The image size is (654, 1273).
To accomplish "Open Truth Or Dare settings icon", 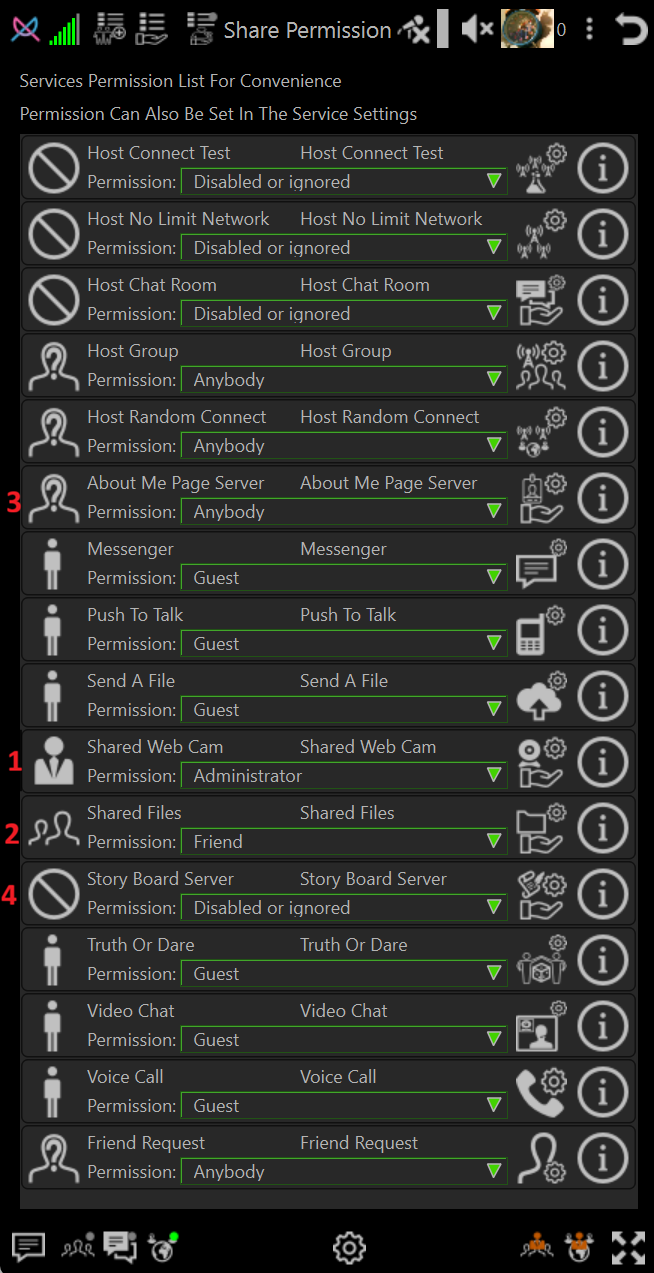I will (x=541, y=961).
